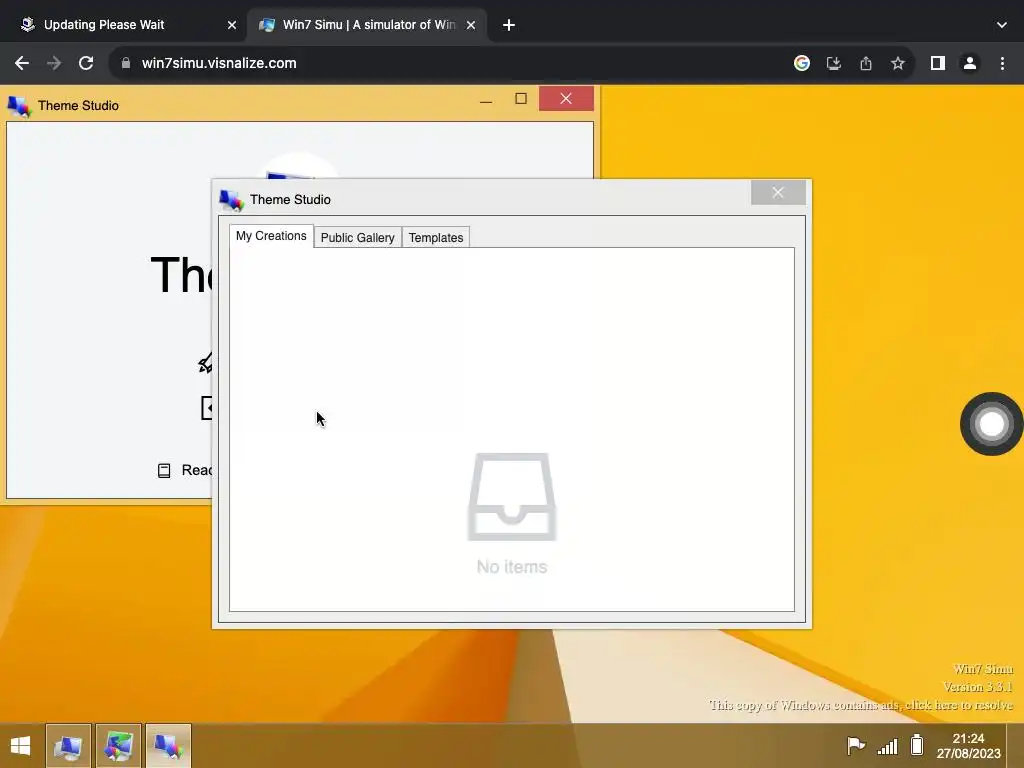Open the Action Center flag icon

pyautogui.click(x=856, y=745)
